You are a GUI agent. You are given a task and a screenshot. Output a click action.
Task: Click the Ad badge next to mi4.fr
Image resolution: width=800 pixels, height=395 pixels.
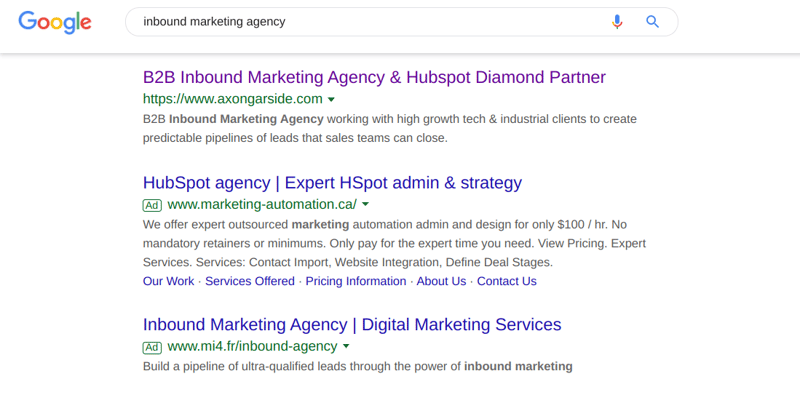[152, 347]
